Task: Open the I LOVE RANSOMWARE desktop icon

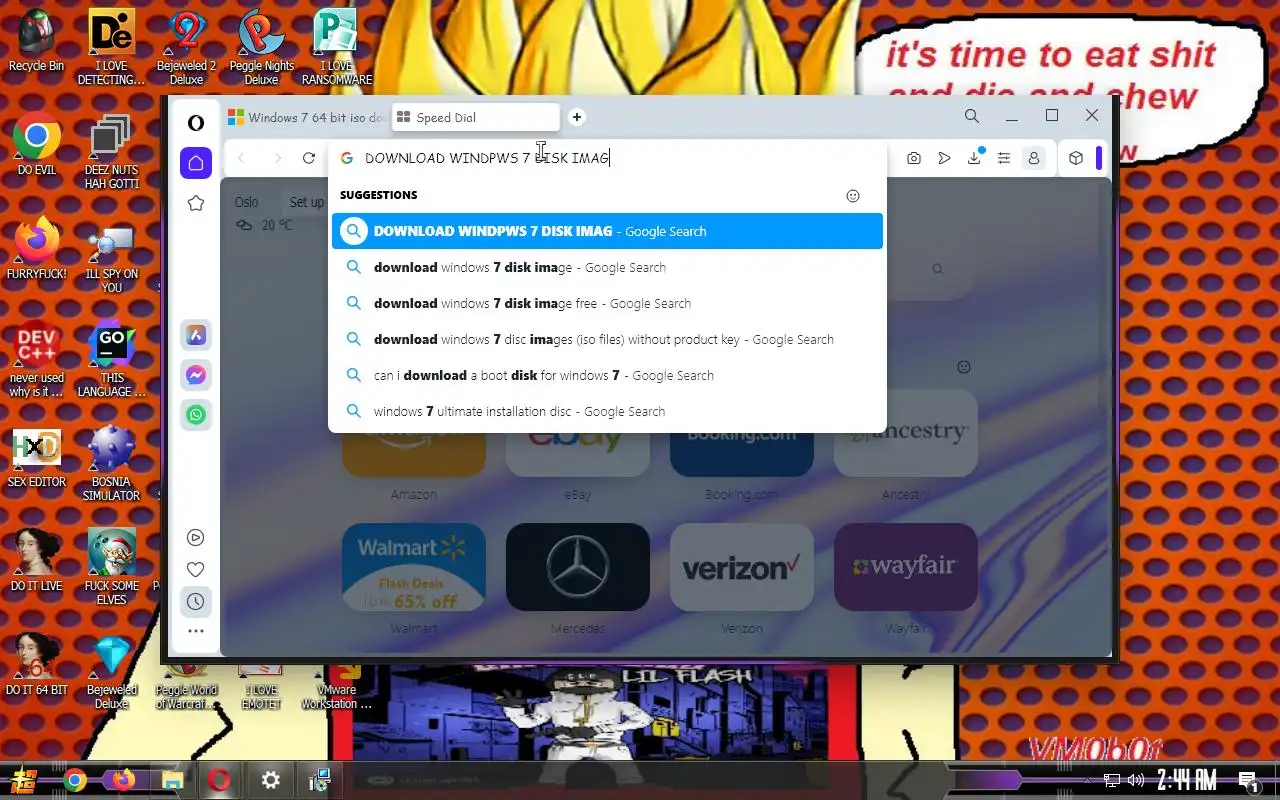Action: tap(337, 47)
